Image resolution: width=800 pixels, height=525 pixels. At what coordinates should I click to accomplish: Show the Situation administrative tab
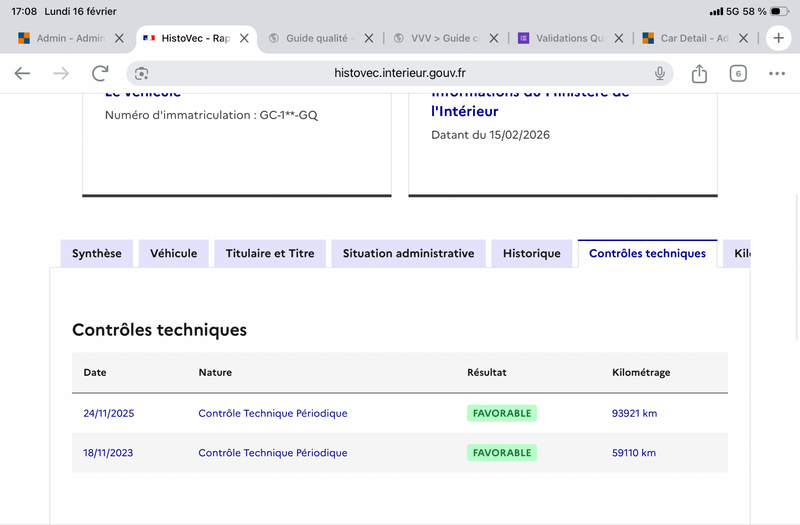pos(408,254)
